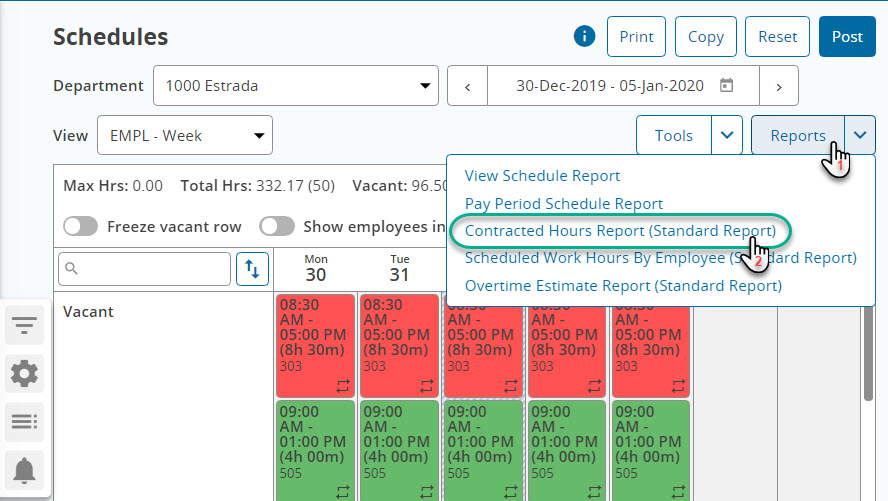Select Monday green 09:00 AM shift block
The height and width of the screenshot is (501, 888).
(x=315, y=451)
